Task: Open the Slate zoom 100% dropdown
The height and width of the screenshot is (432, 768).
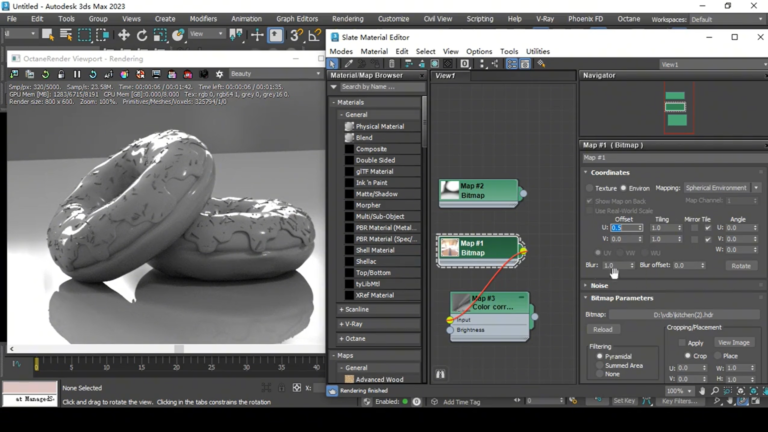Action: [679, 391]
